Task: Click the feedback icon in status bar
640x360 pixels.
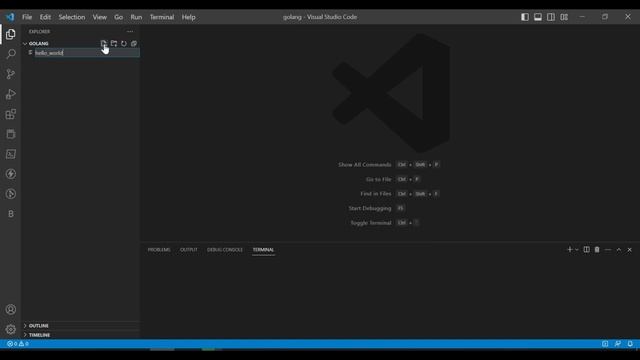Action: tap(618, 344)
